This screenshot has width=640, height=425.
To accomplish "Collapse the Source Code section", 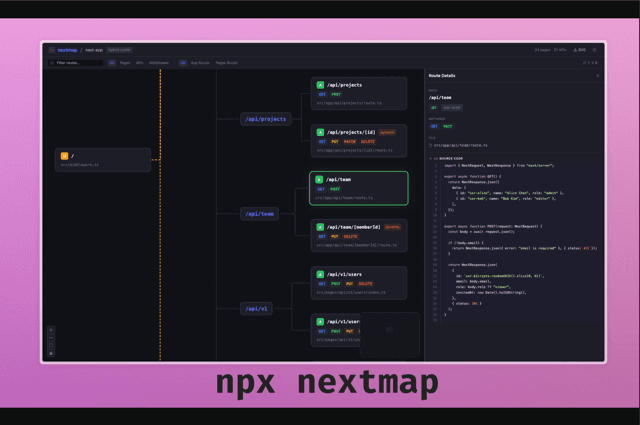I will [430, 158].
